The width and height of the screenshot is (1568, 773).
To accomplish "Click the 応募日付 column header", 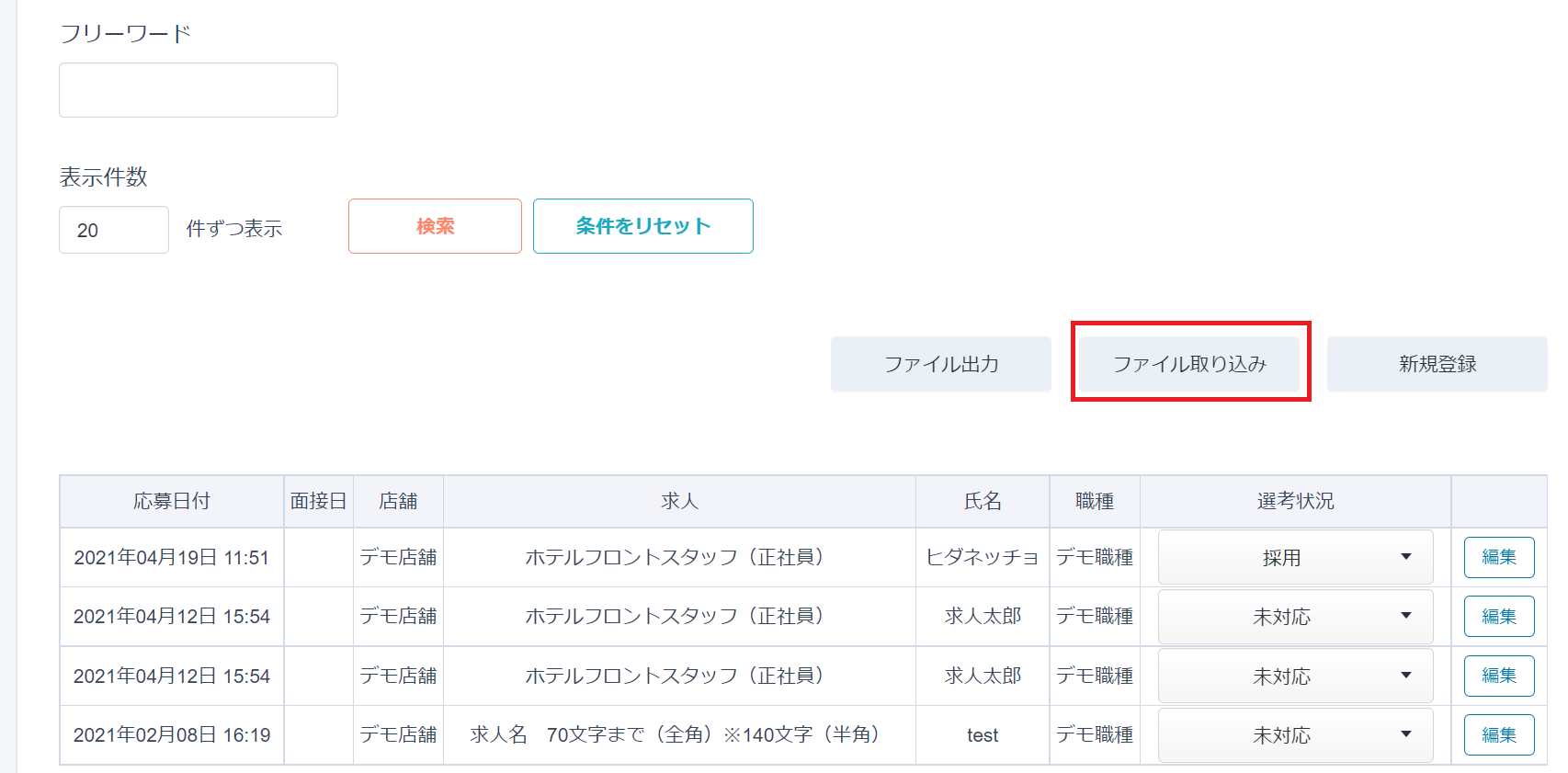I will coord(172,501).
